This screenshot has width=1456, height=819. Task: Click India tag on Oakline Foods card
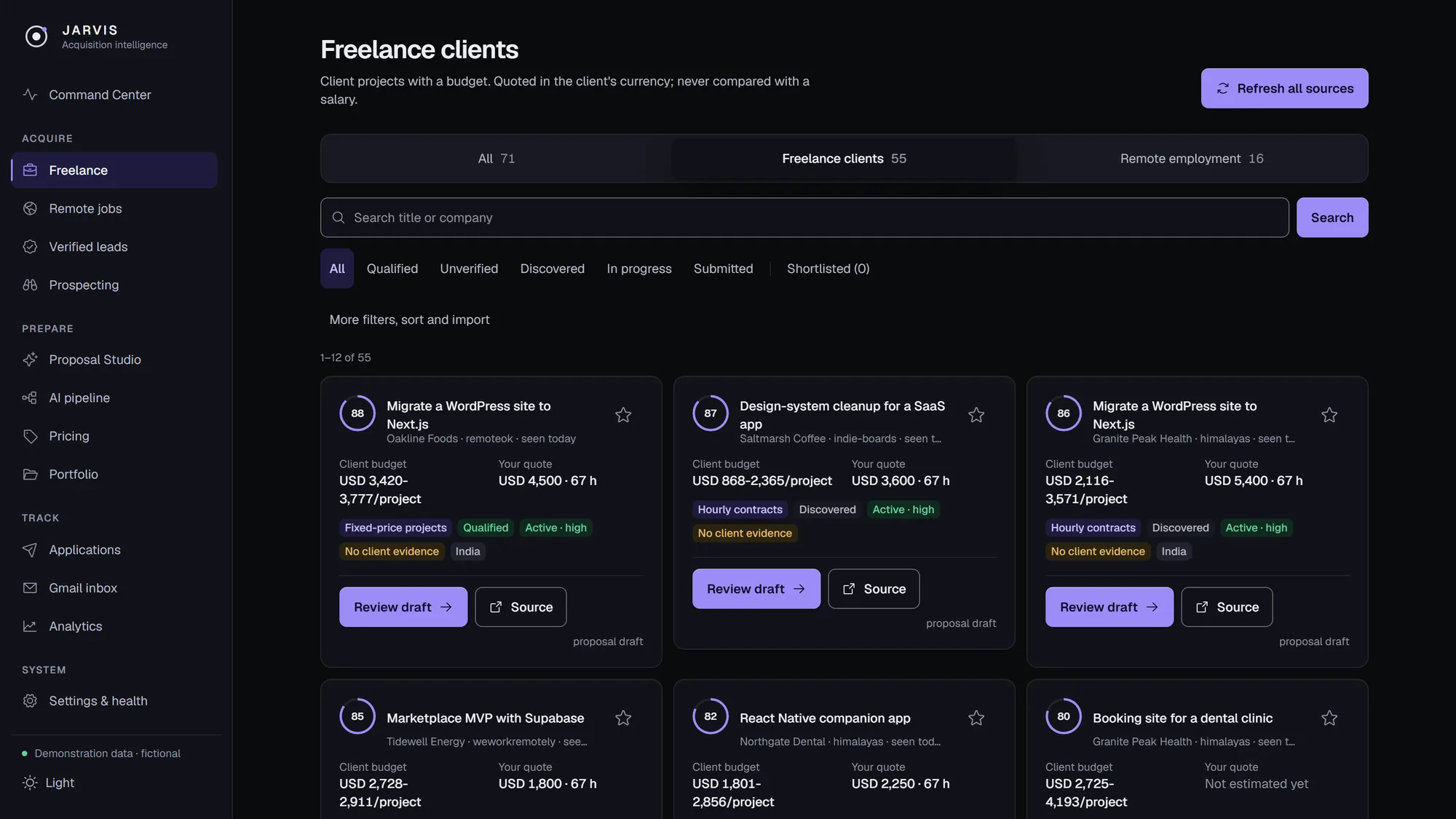pyautogui.click(x=467, y=552)
